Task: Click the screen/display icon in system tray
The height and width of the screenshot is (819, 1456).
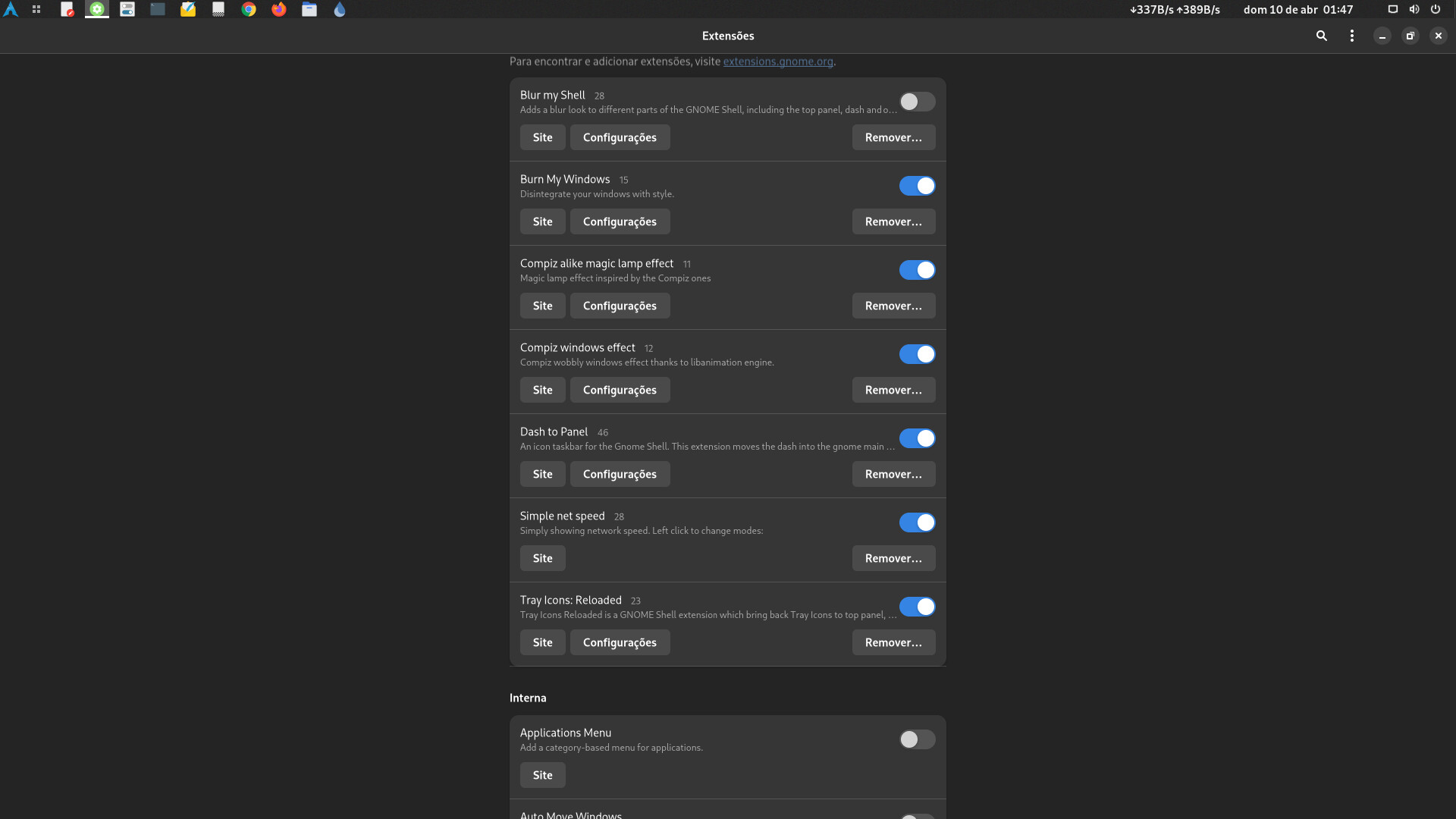Action: tap(1393, 10)
